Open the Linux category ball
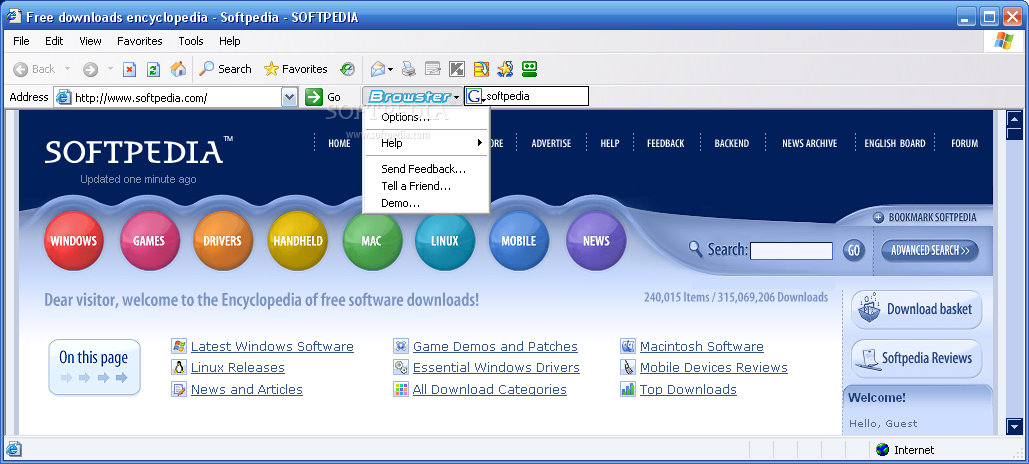The image size is (1029, 464). 445,241
